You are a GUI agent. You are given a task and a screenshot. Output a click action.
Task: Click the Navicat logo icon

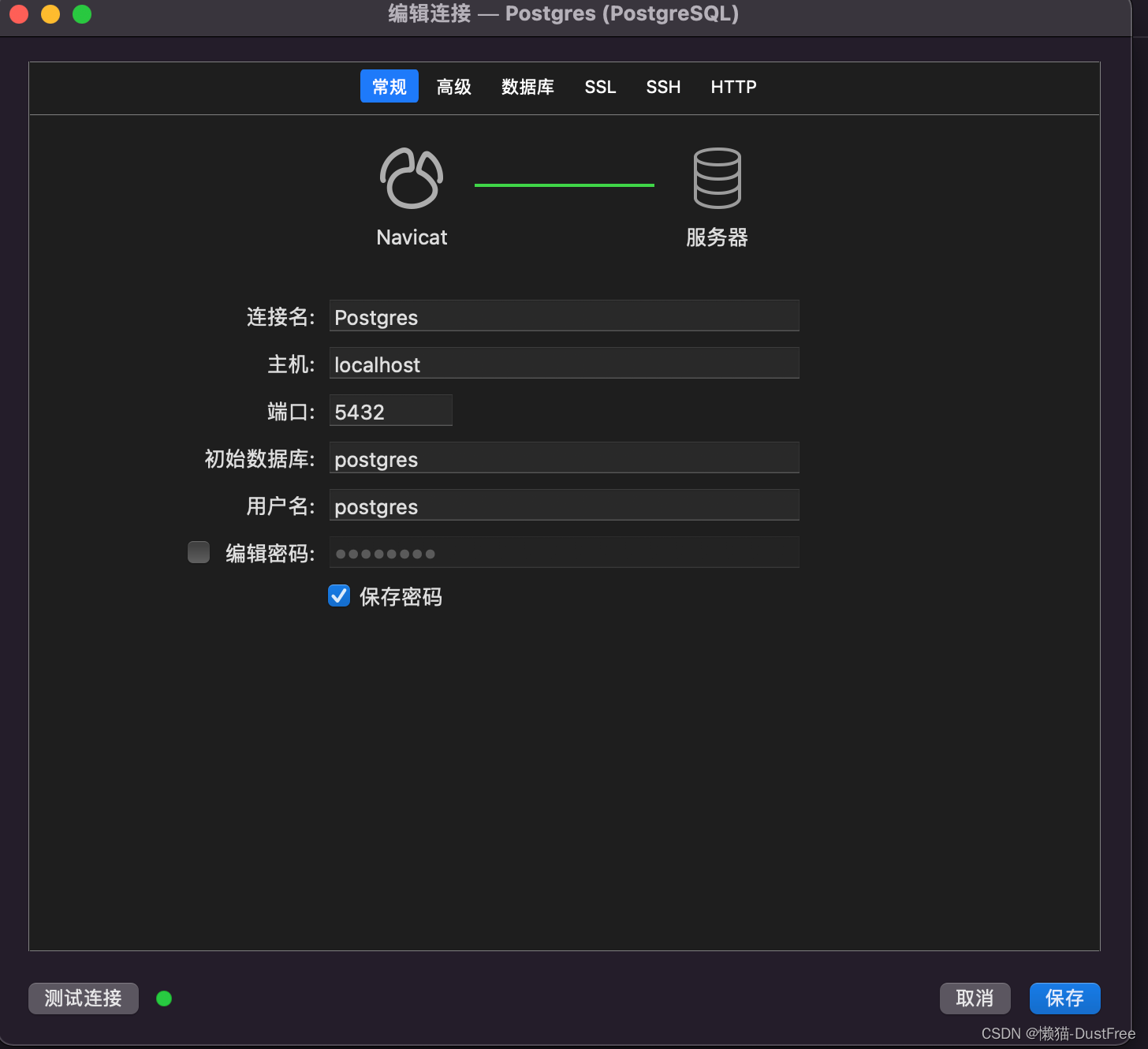pos(412,178)
